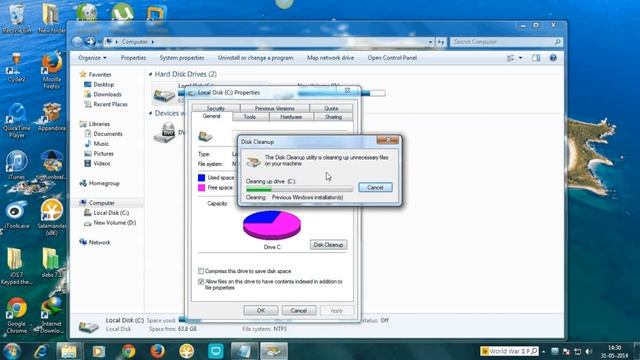Click the drive usage pie chart

point(272,224)
